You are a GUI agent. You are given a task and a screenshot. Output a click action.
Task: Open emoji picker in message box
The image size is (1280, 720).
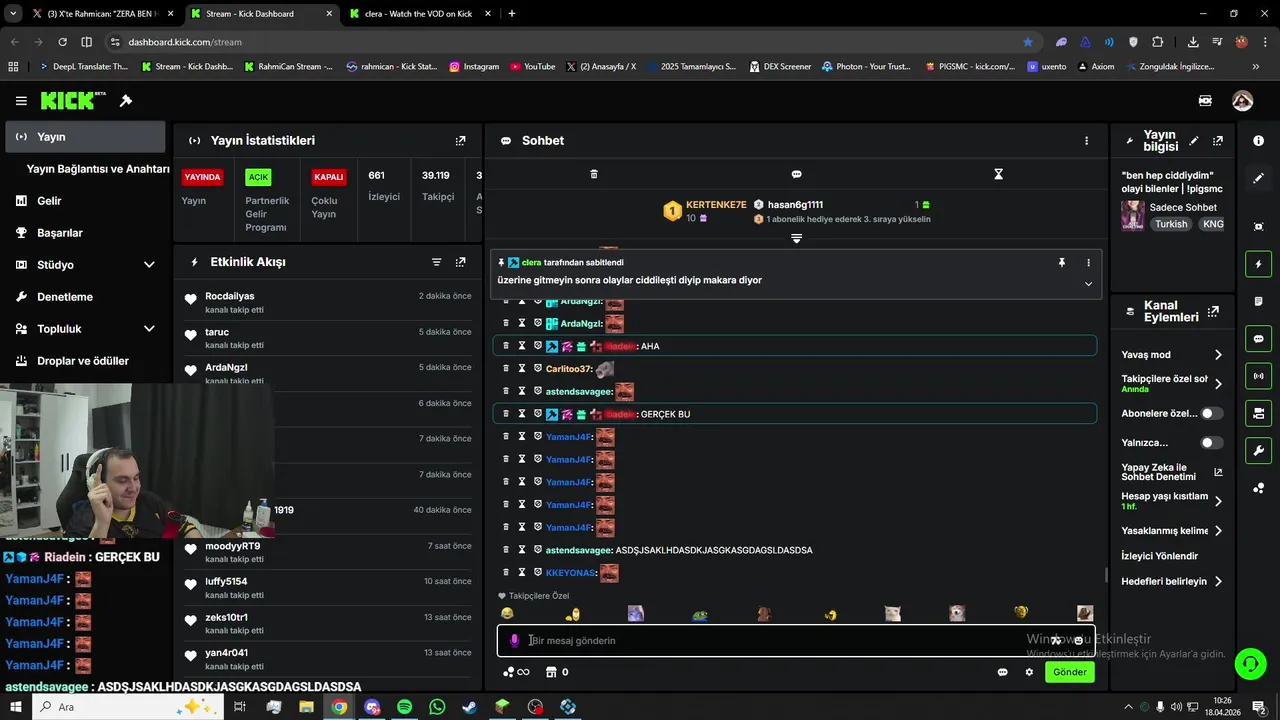pyautogui.click(x=1078, y=640)
